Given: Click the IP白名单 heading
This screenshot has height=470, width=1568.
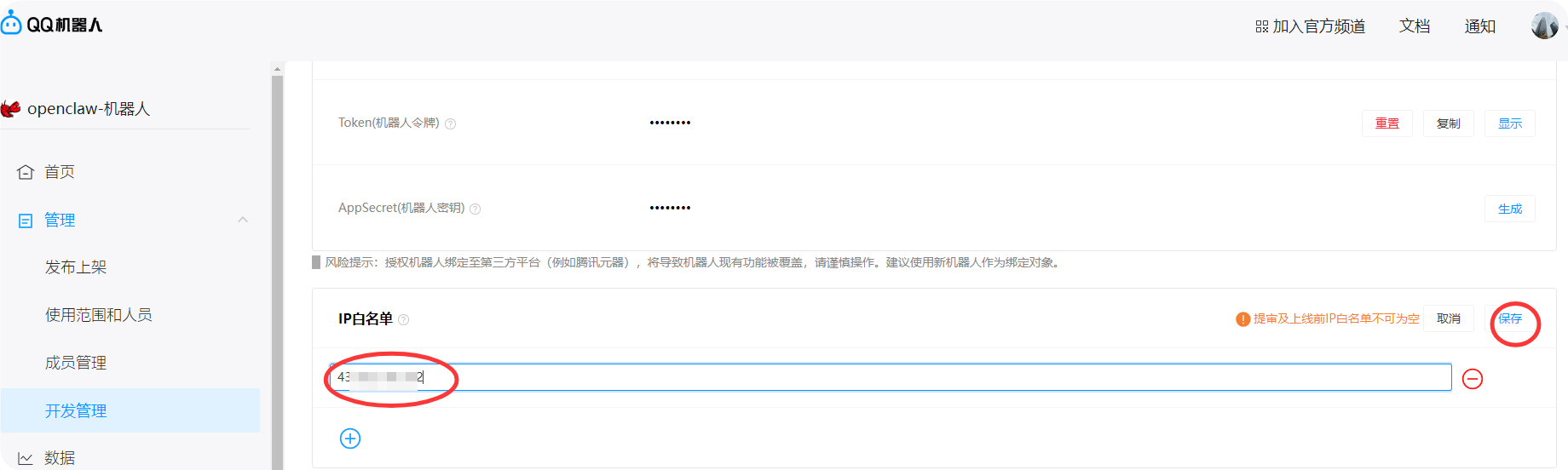Looking at the screenshot, I should click(366, 319).
